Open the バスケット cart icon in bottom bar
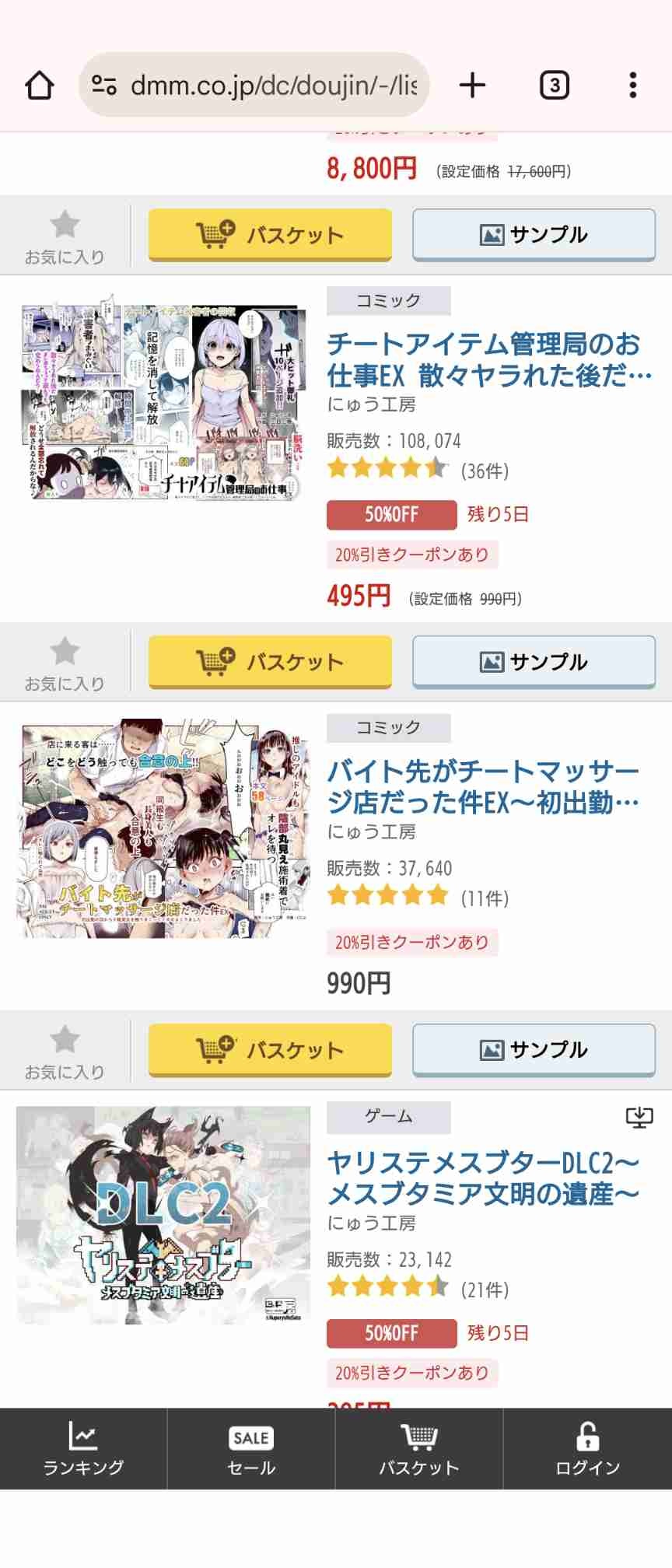Image resolution: width=672 pixels, height=1568 pixels. [x=419, y=1448]
